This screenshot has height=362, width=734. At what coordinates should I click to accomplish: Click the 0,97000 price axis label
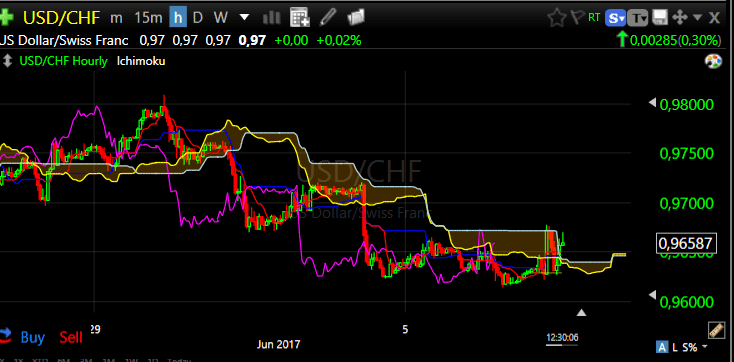coord(687,203)
